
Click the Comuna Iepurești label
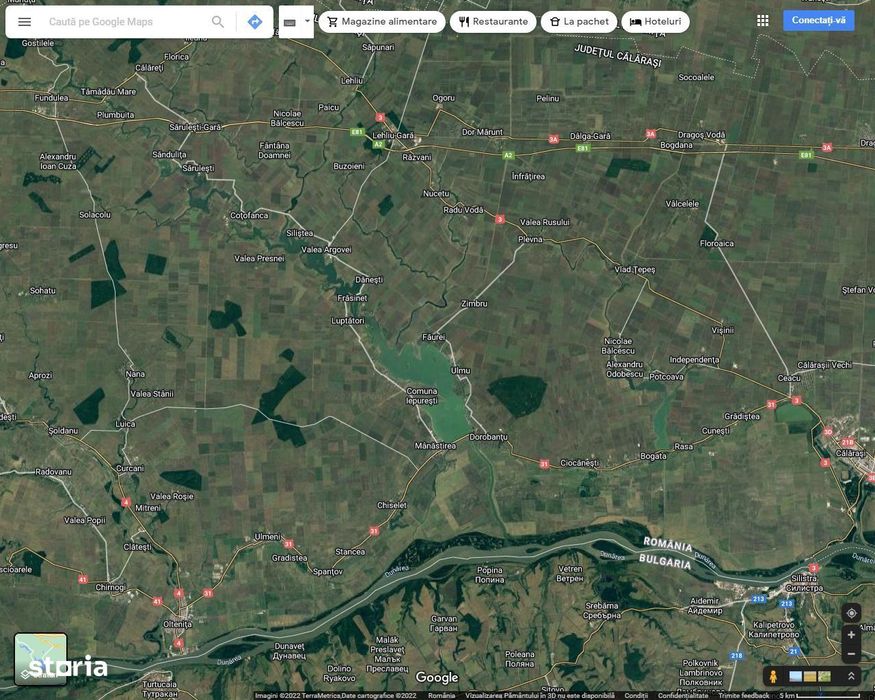point(422,396)
